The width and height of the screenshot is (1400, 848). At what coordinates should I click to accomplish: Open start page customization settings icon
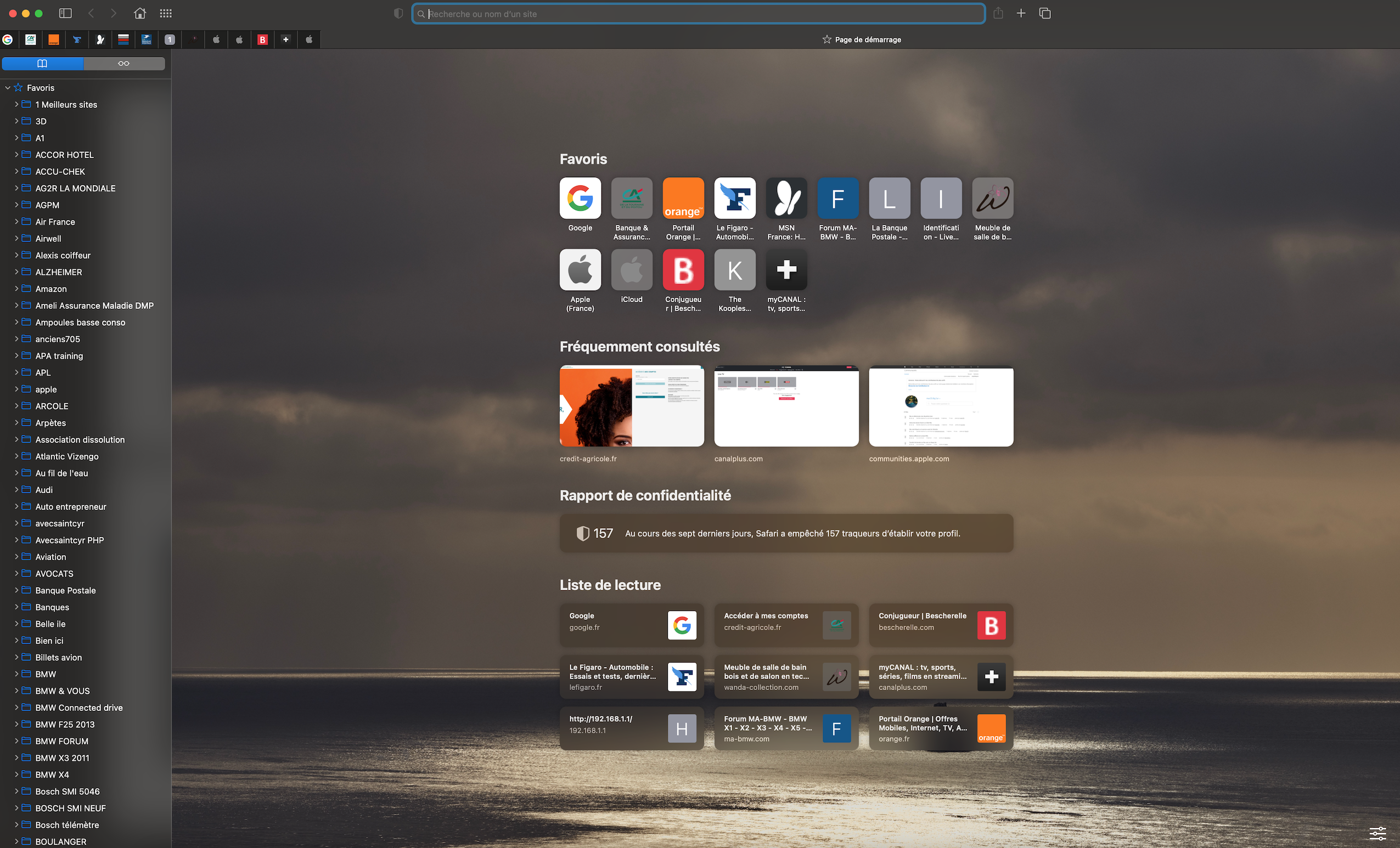point(1377,833)
